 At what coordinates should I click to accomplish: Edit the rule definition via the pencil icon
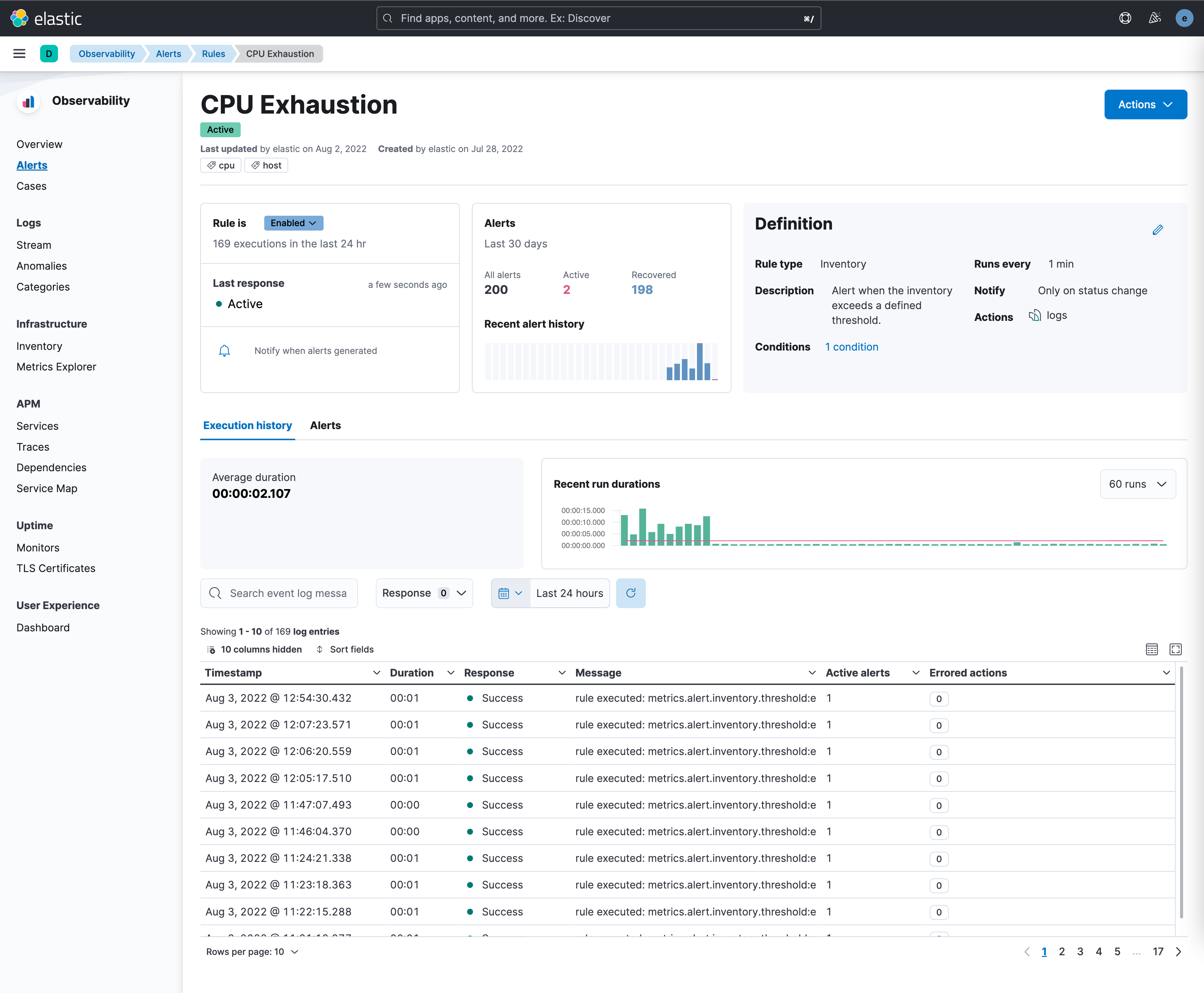[x=1158, y=230]
